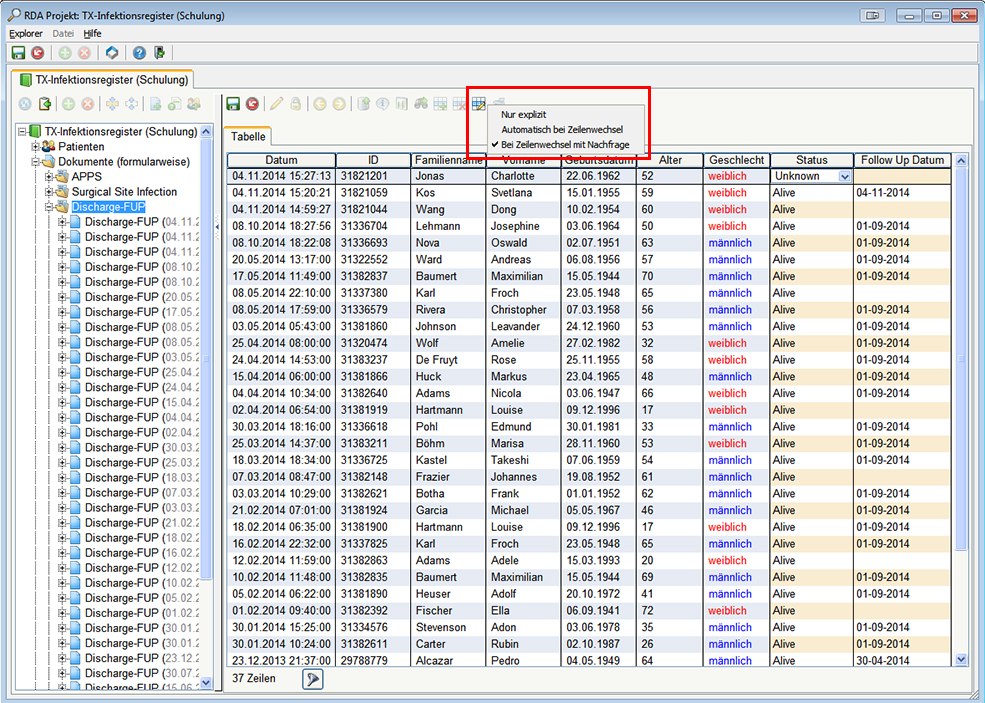This screenshot has height=703, width=985.
Task: Click the exit door icon in main toolbar
Action: pos(159,53)
